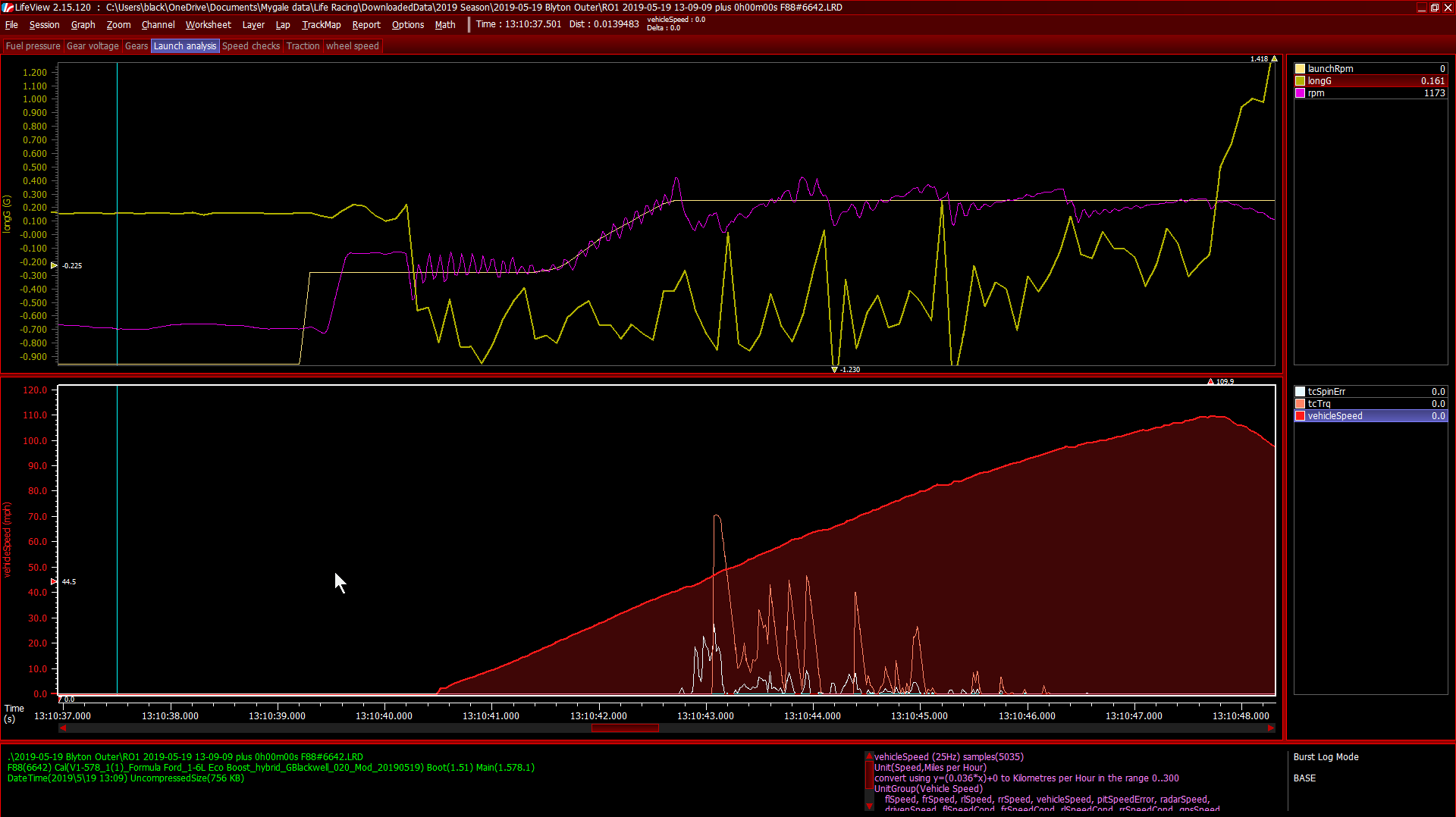Open the Options menu
Screen dimensions: 1456x817
[x=408, y=25]
